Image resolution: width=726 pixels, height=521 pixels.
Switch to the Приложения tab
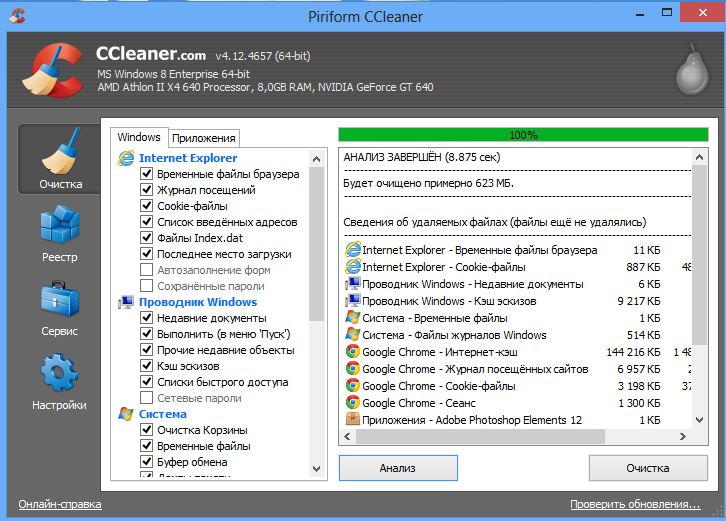[x=204, y=138]
